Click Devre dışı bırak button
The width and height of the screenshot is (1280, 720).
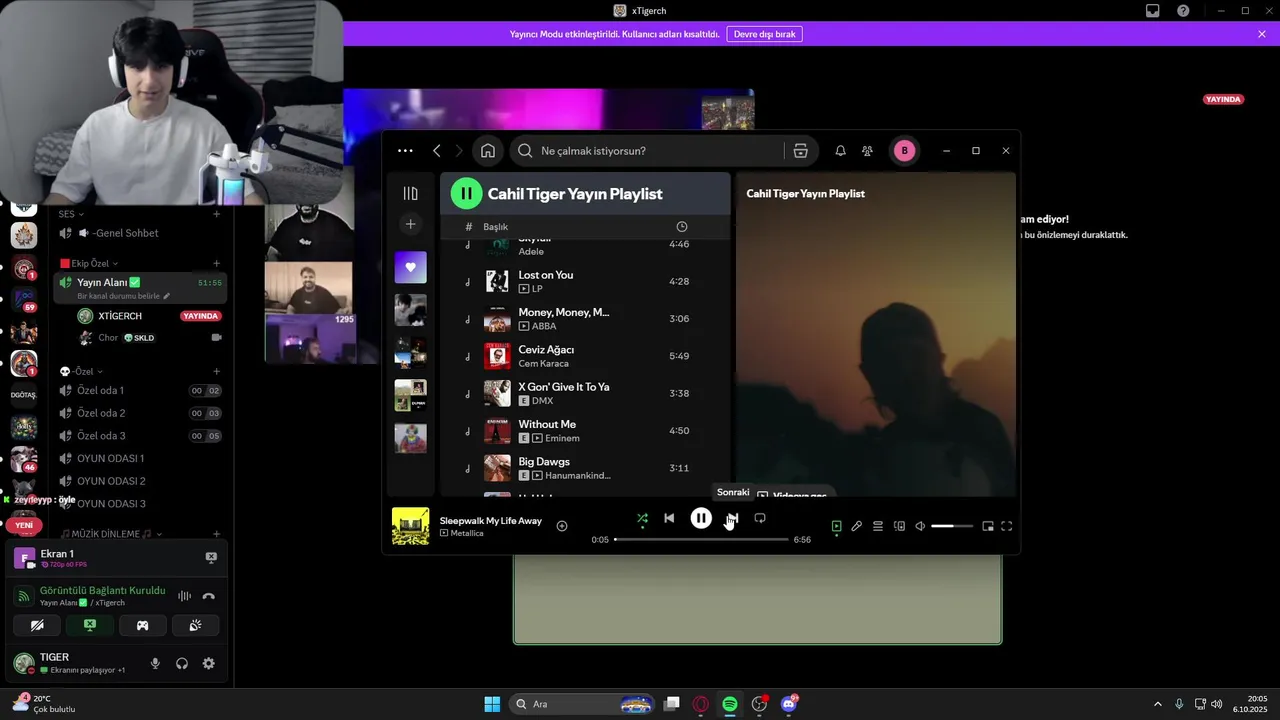(764, 34)
